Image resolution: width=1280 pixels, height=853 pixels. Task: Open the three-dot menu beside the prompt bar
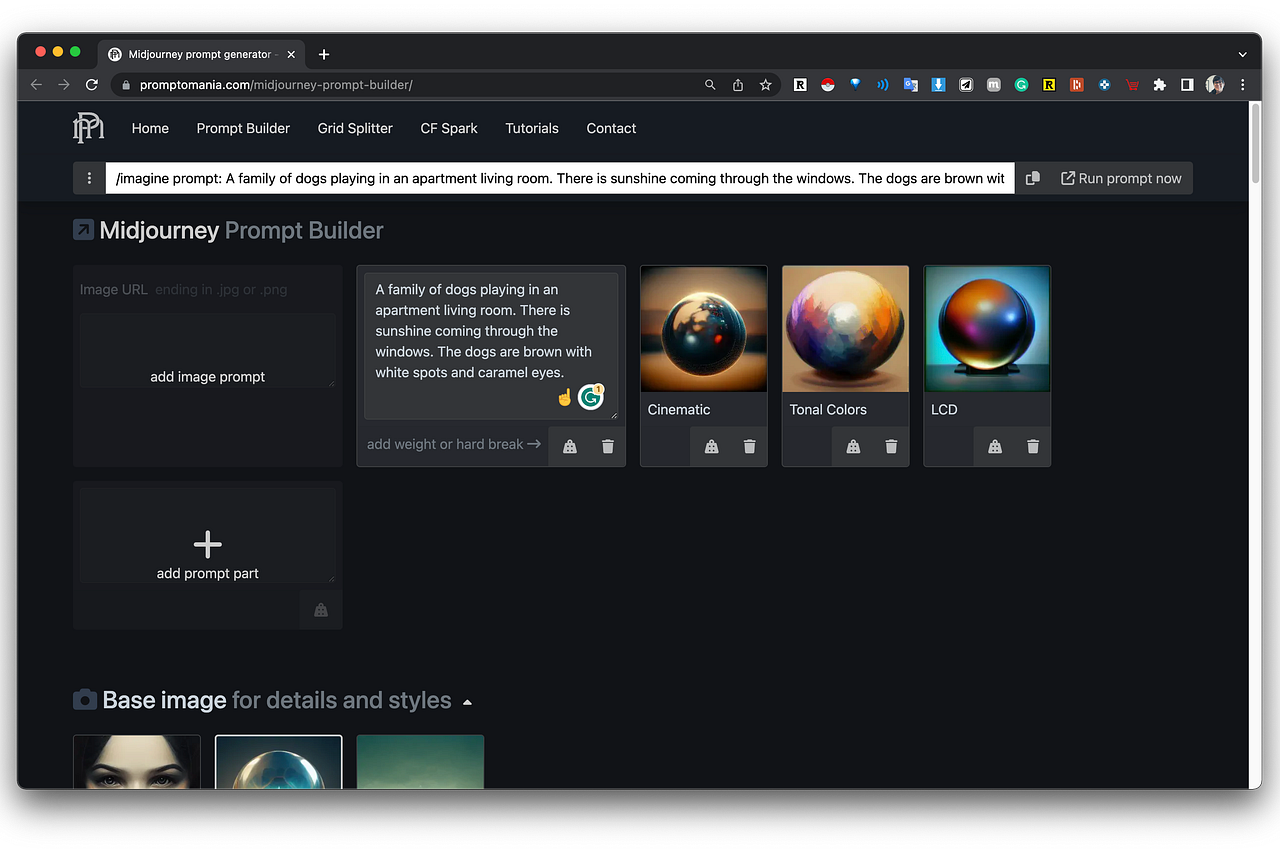tap(89, 179)
